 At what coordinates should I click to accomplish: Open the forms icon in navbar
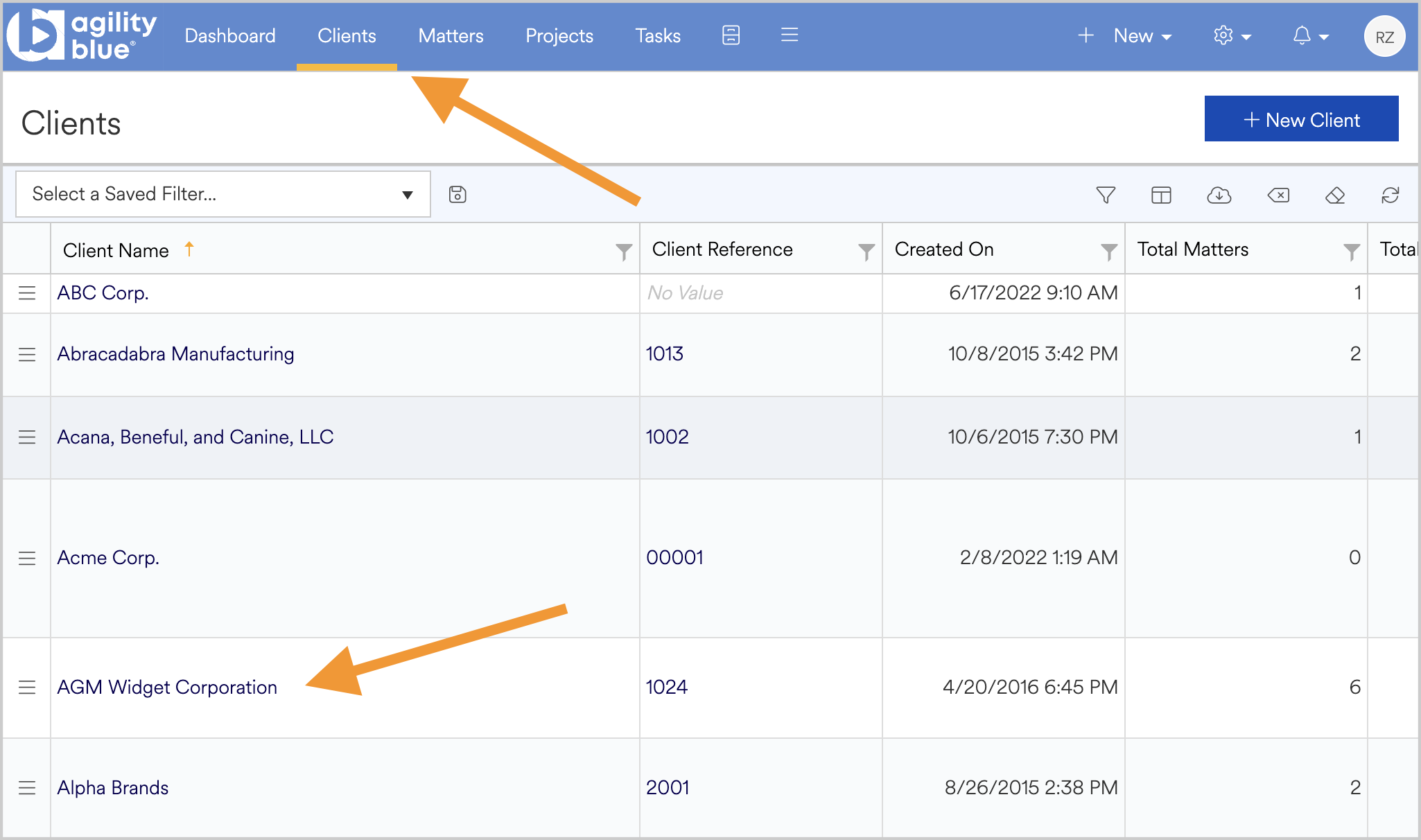pyautogui.click(x=731, y=35)
